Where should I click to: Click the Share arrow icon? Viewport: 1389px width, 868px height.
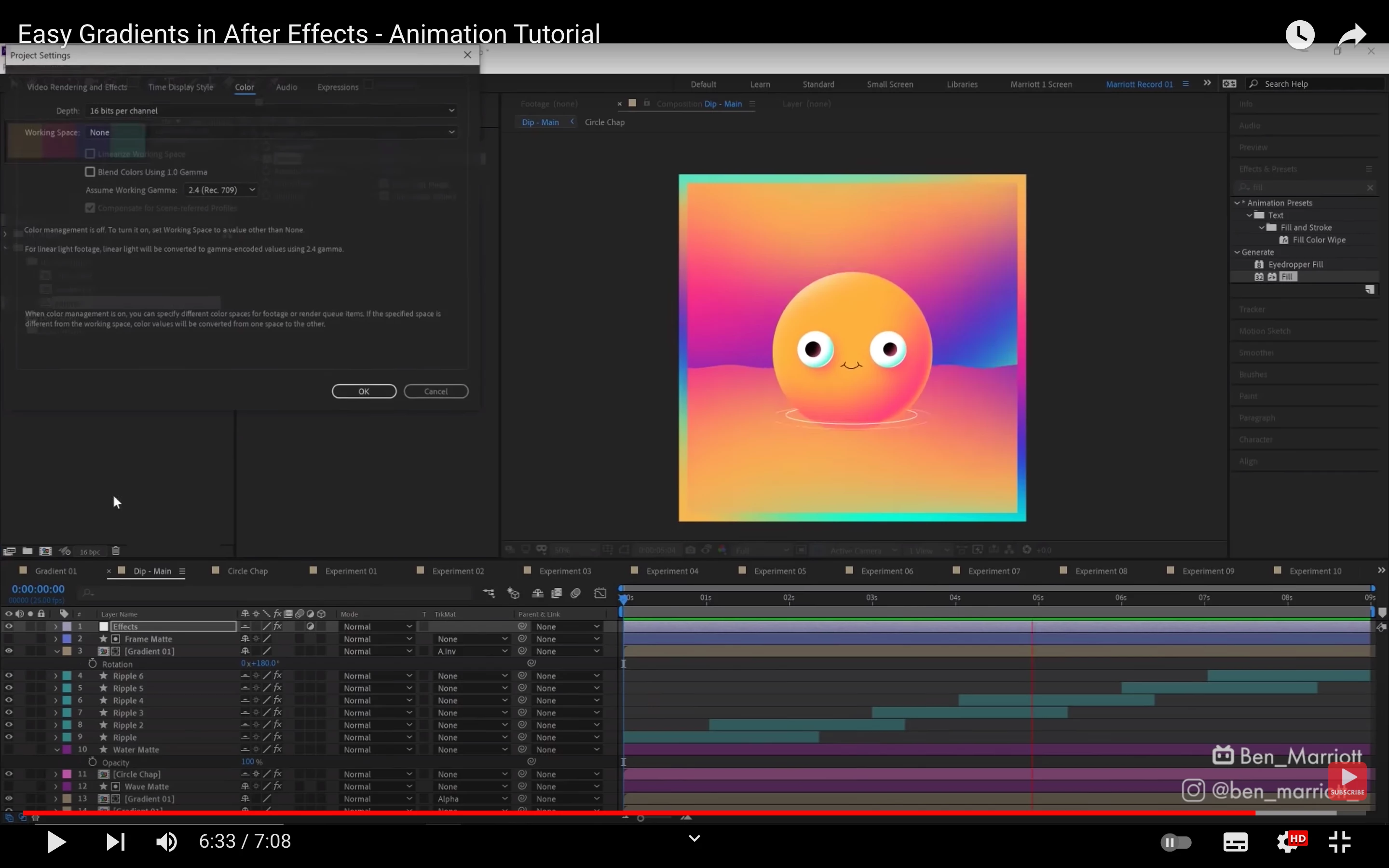pyautogui.click(x=1352, y=35)
